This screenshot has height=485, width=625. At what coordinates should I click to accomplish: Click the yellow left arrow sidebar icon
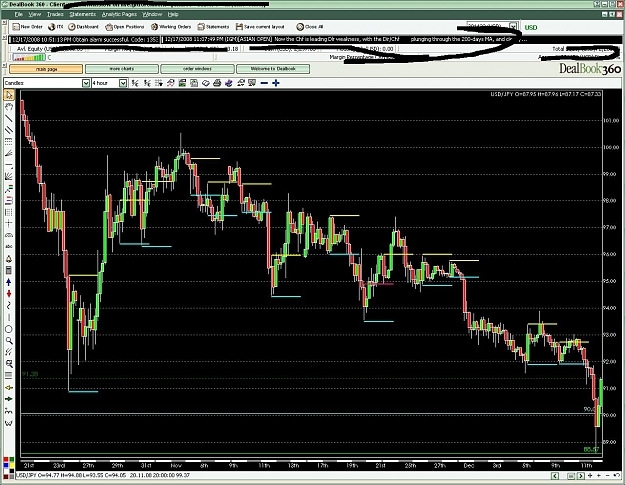(x=9, y=387)
